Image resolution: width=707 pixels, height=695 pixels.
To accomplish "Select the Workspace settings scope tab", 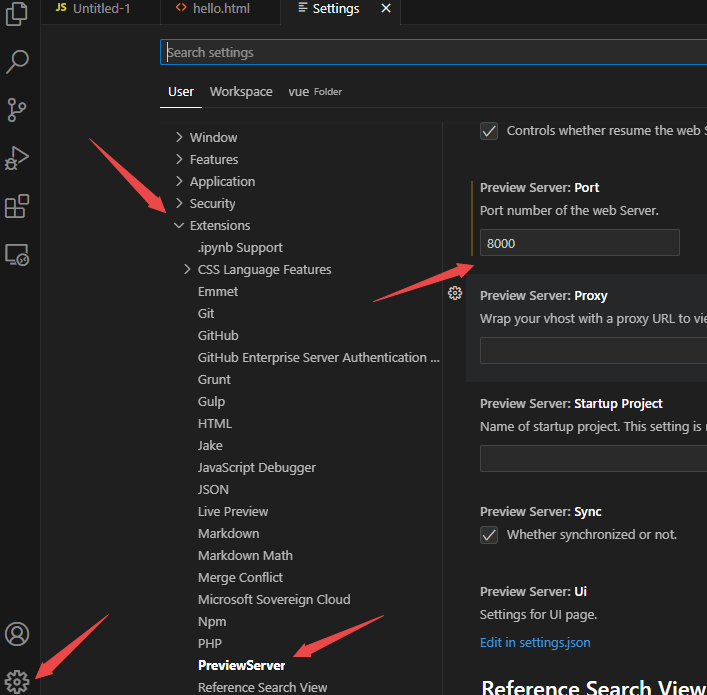I will [241, 92].
